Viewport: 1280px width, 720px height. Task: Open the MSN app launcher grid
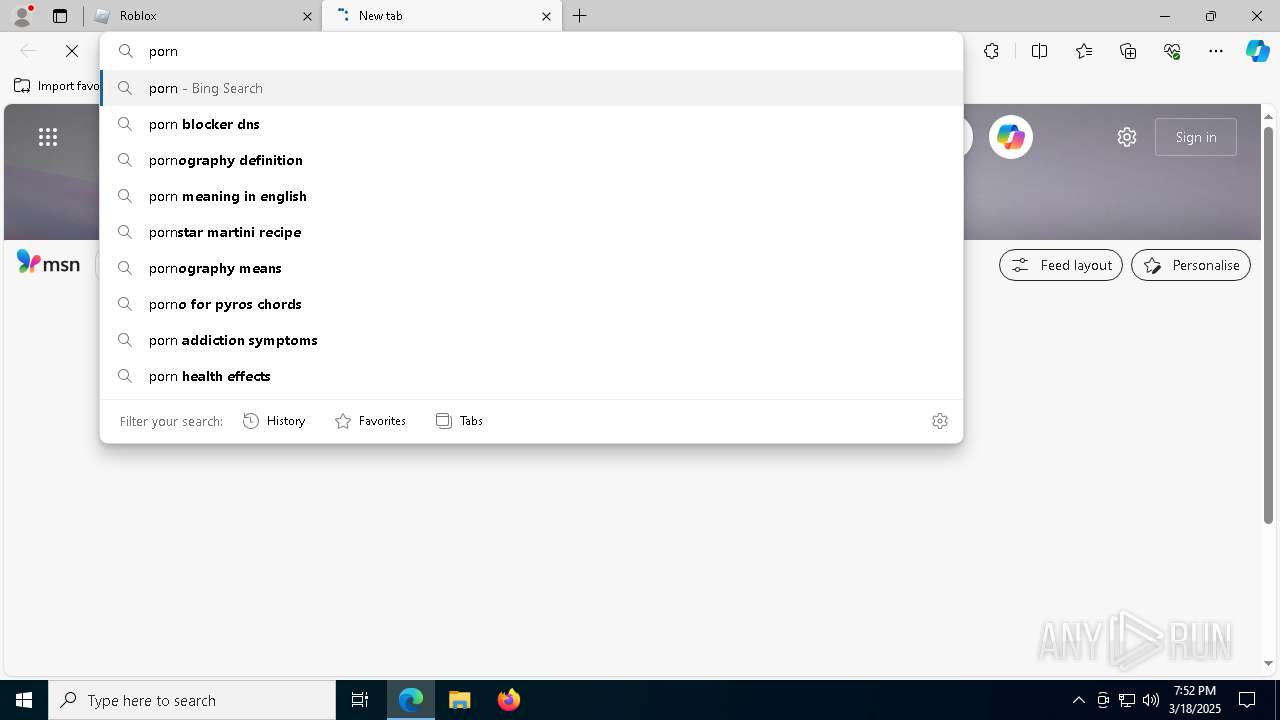click(48, 137)
